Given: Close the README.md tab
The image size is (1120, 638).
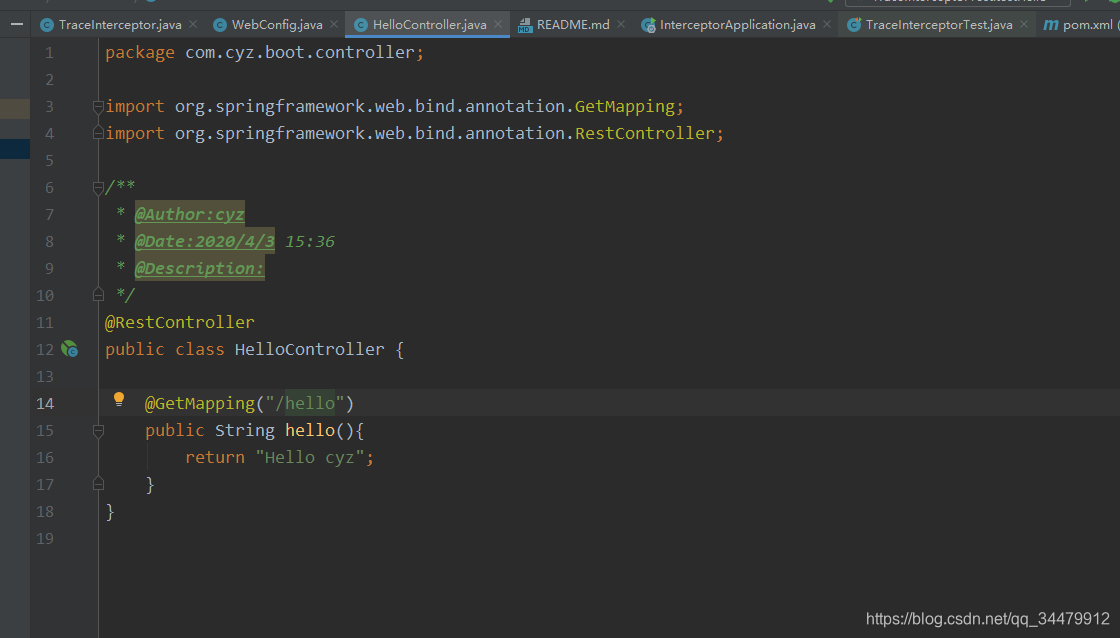Looking at the screenshot, I should (621, 24).
